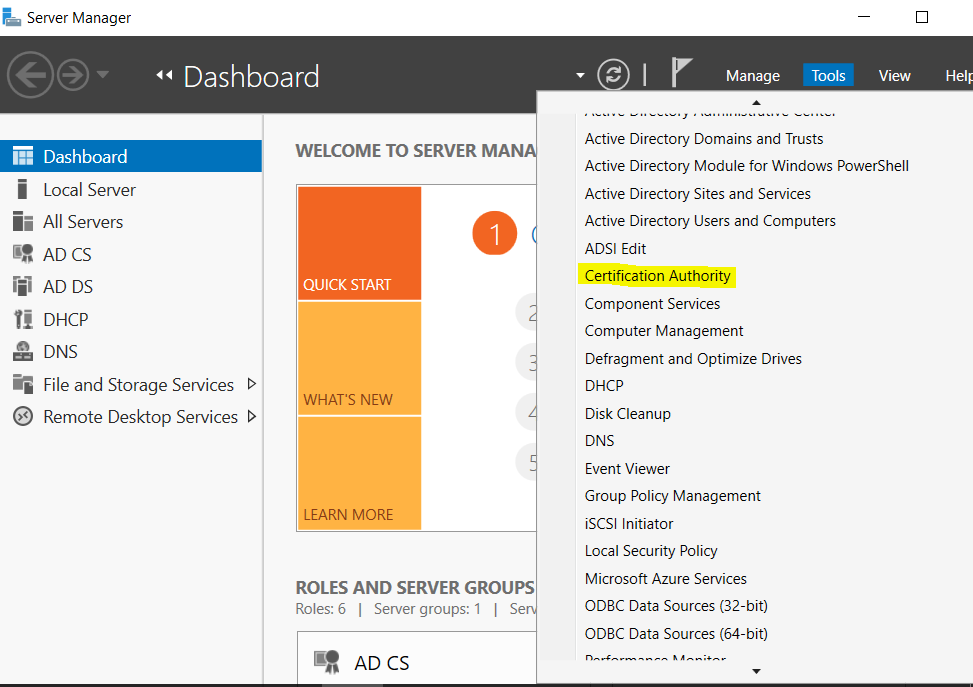Click the Remote Desktop Services icon

click(x=23, y=416)
